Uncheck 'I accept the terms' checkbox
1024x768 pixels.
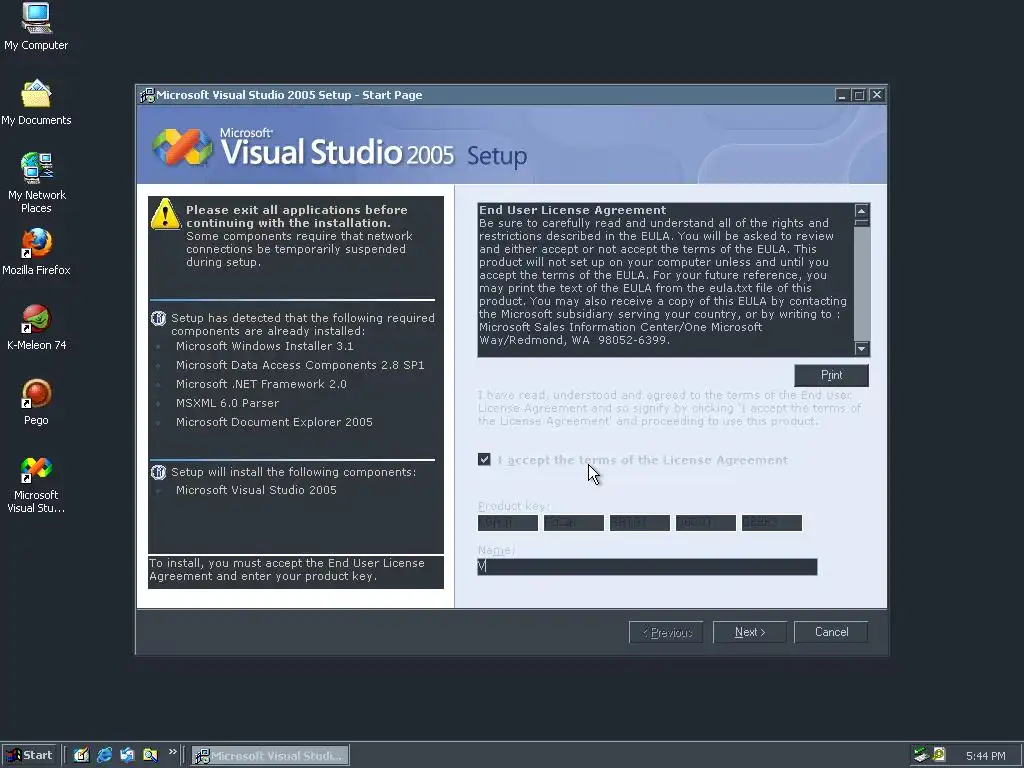(484, 460)
